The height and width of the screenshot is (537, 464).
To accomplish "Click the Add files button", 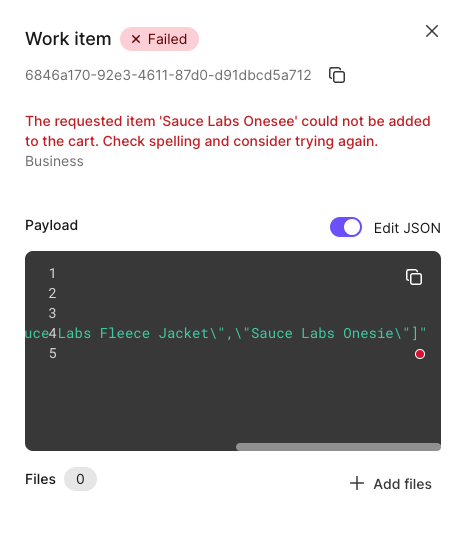I will click(x=391, y=484).
